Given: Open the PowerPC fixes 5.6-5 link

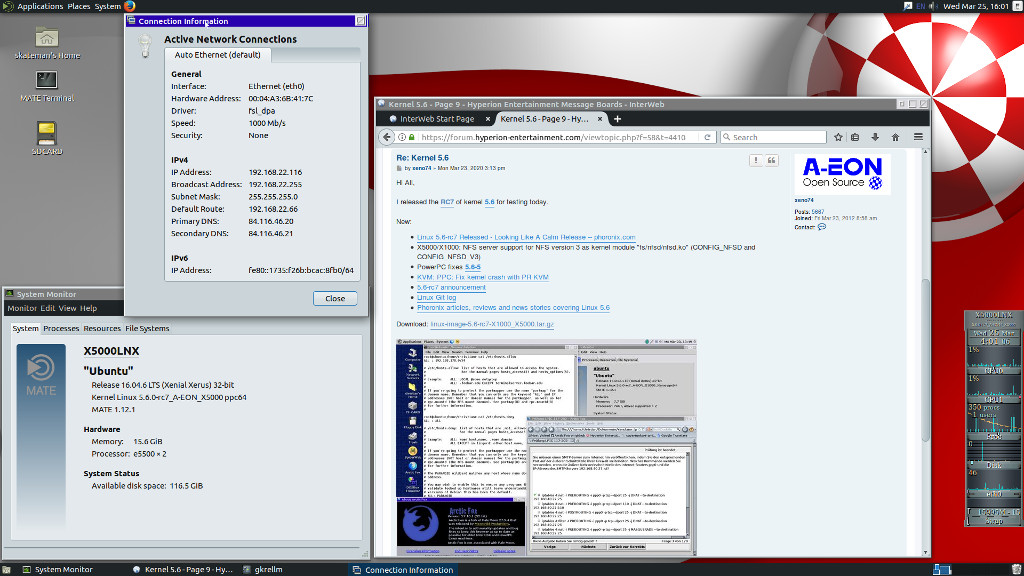Looking at the screenshot, I should (473, 266).
